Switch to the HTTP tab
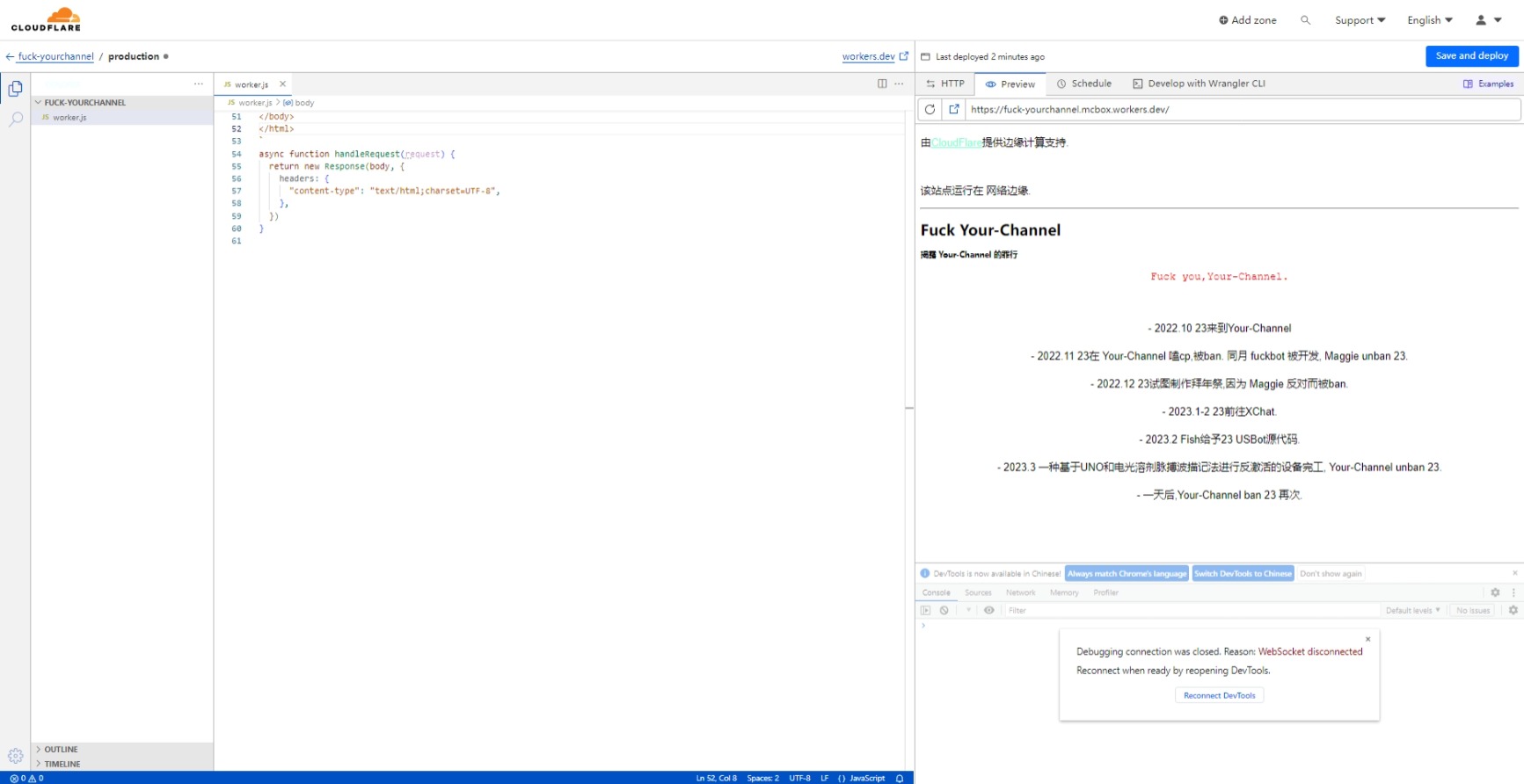1524x784 pixels. [945, 83]
